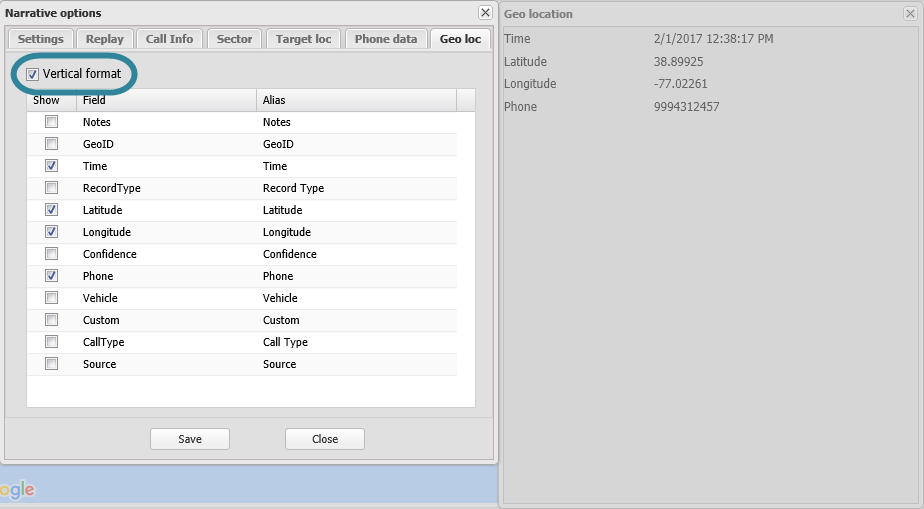This screenshot has width=924, height=509.
Task: Close the Narrative options dialog via X icon
Action: click(x=485, y=13)
